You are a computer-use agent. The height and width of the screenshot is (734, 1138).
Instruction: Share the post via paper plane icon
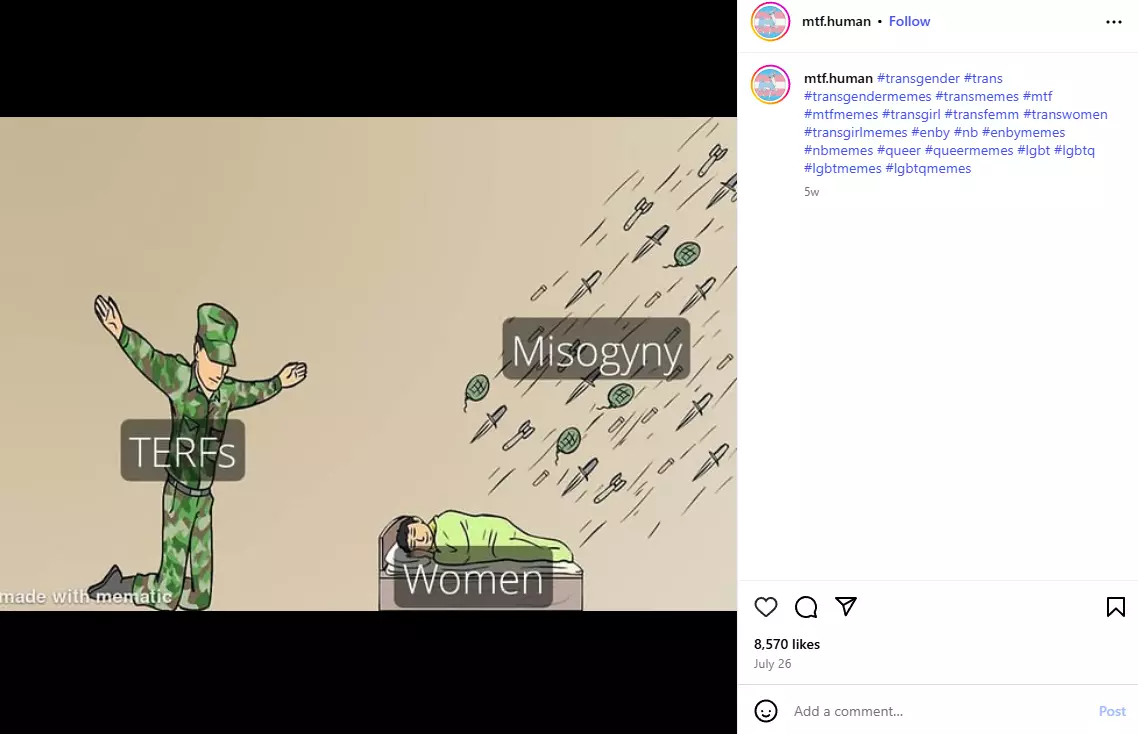(846, 606)
